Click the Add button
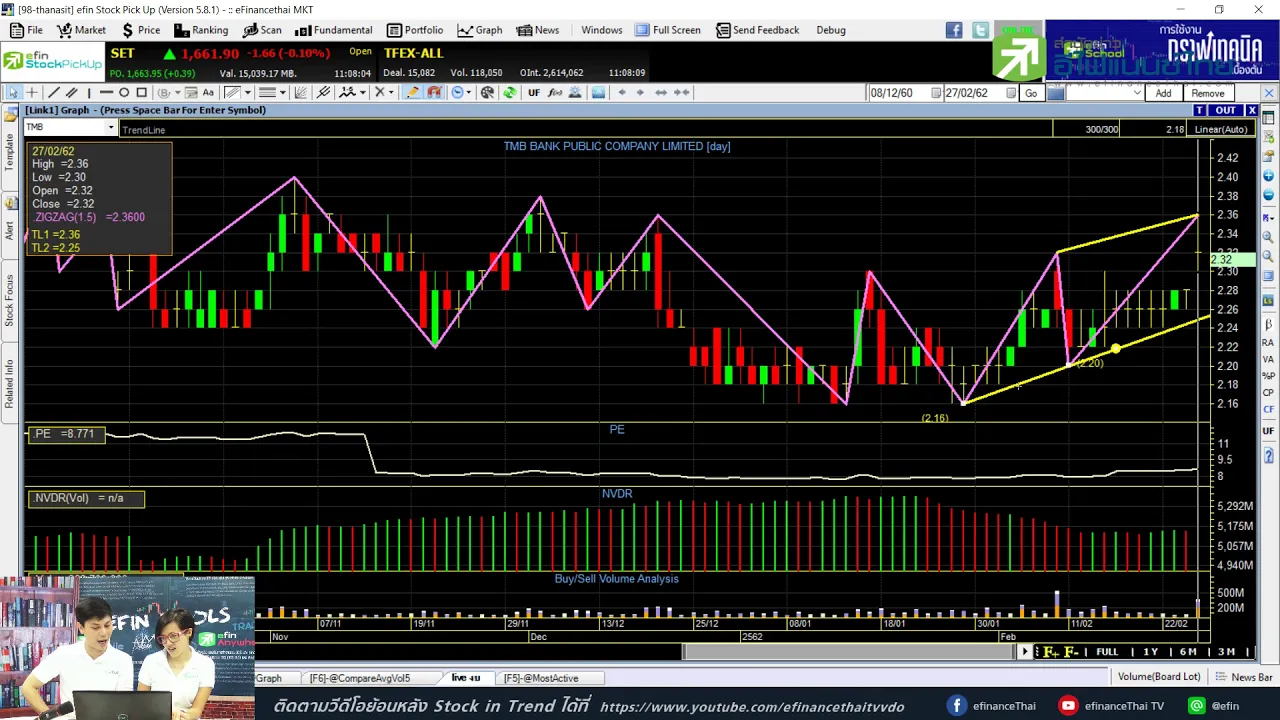The image size is (1280, 720). (1163, 93)
